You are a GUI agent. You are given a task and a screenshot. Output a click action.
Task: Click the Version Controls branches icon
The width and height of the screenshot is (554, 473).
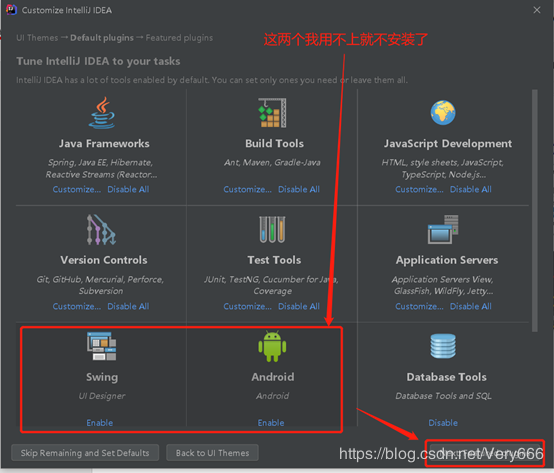coord(102,230)
